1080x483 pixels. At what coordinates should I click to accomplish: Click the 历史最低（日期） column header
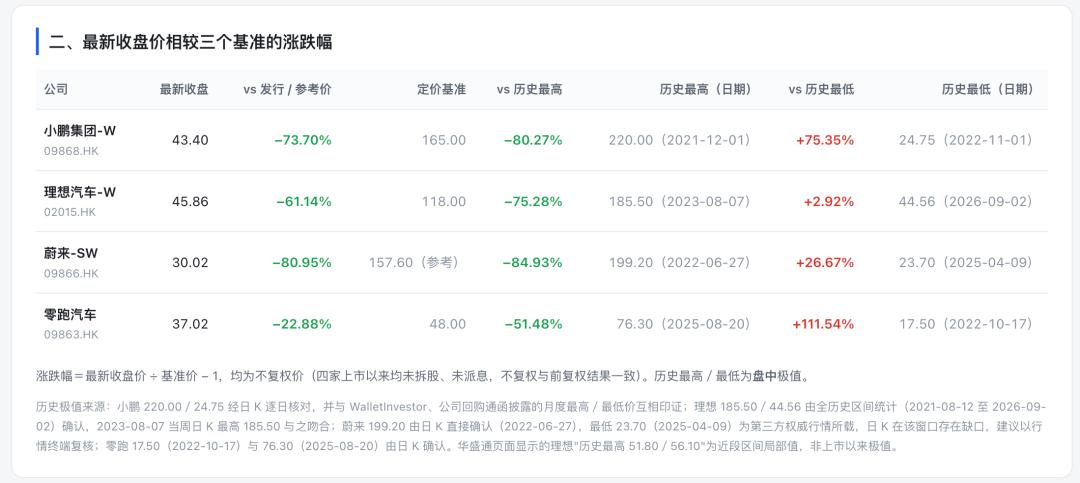(988, 90)
